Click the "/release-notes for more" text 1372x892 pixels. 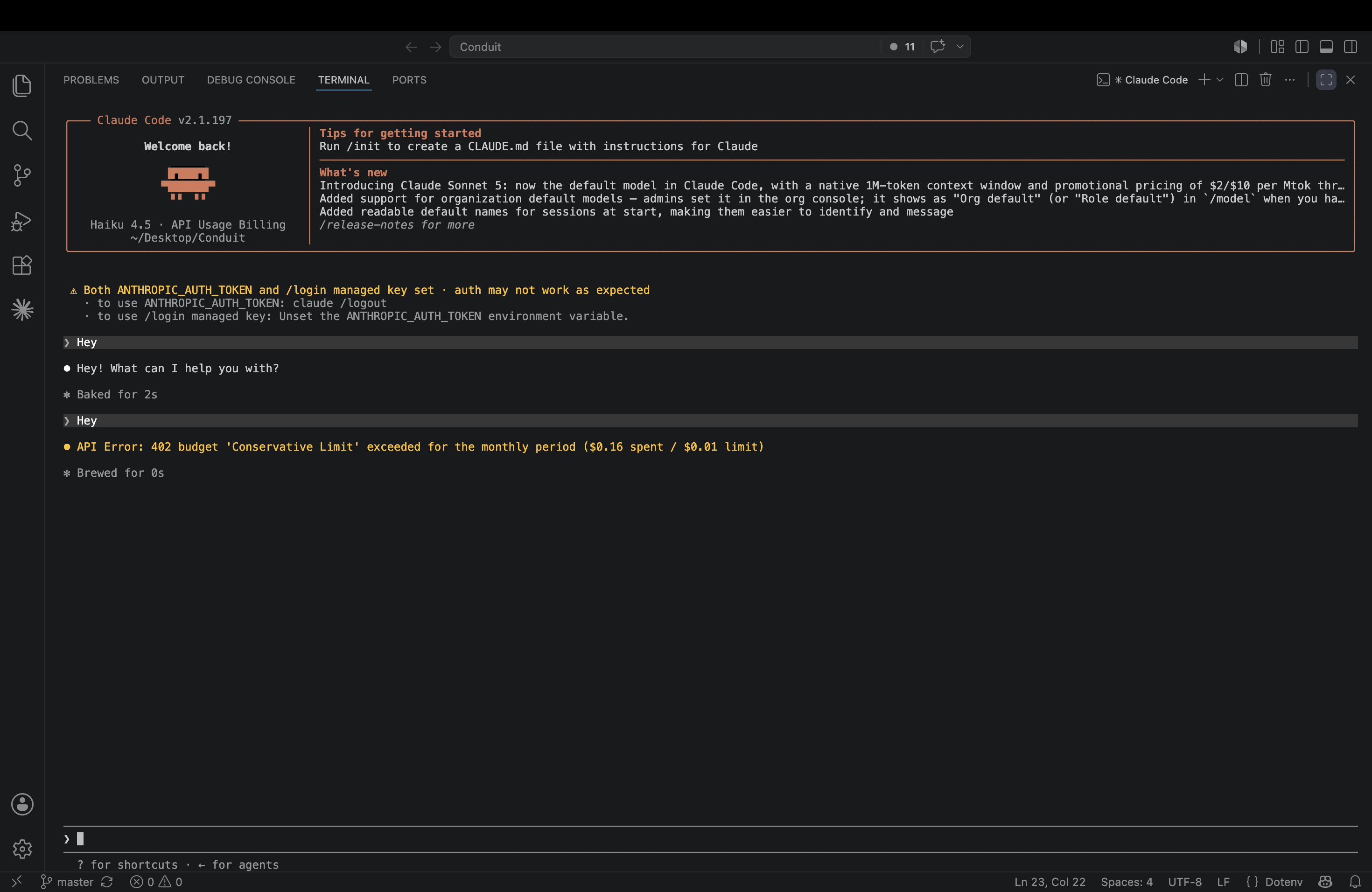pyautogui.click(x=397, y=225)
